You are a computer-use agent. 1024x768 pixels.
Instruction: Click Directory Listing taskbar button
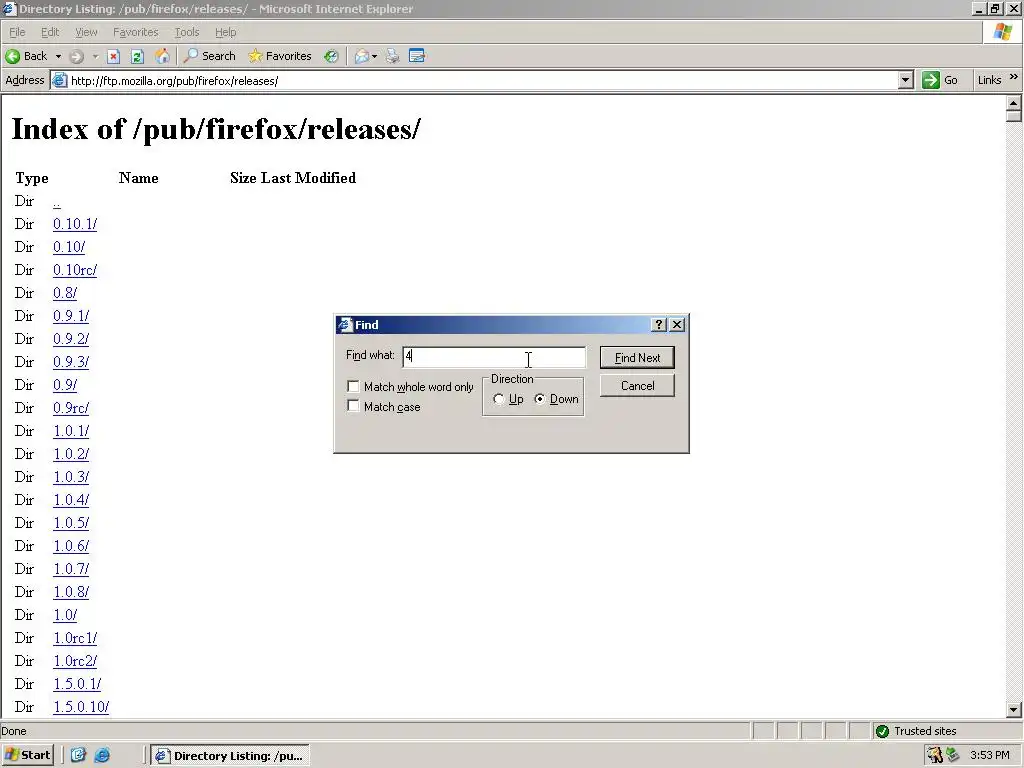pyautogui.click(x=230, y=756)
